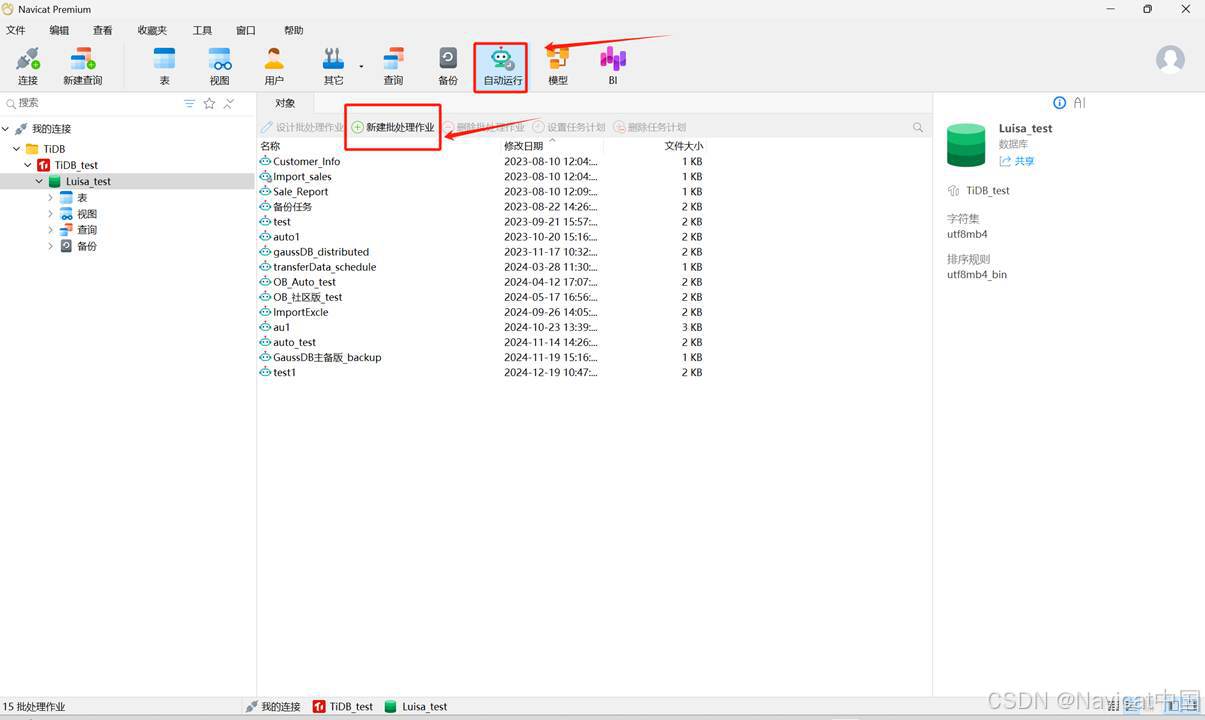The image size is (1205, 720).
Task: Click the 模型 (Model) toolbar icon
Action: coord(558,66)
